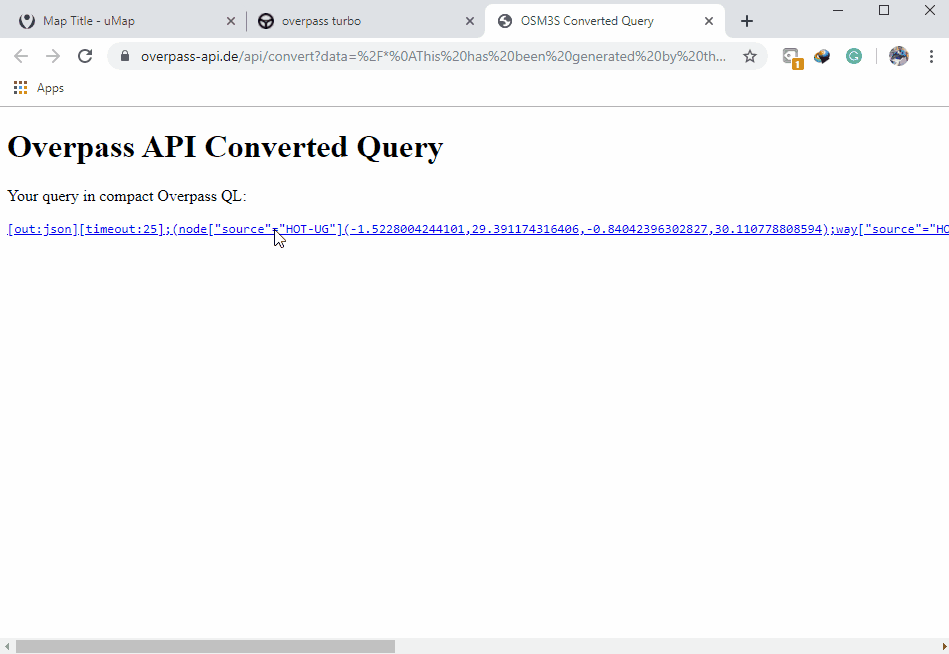Open the Chrome three-dot menu
The width and height of the screenshot is (949, 654).
coord(931,57)
